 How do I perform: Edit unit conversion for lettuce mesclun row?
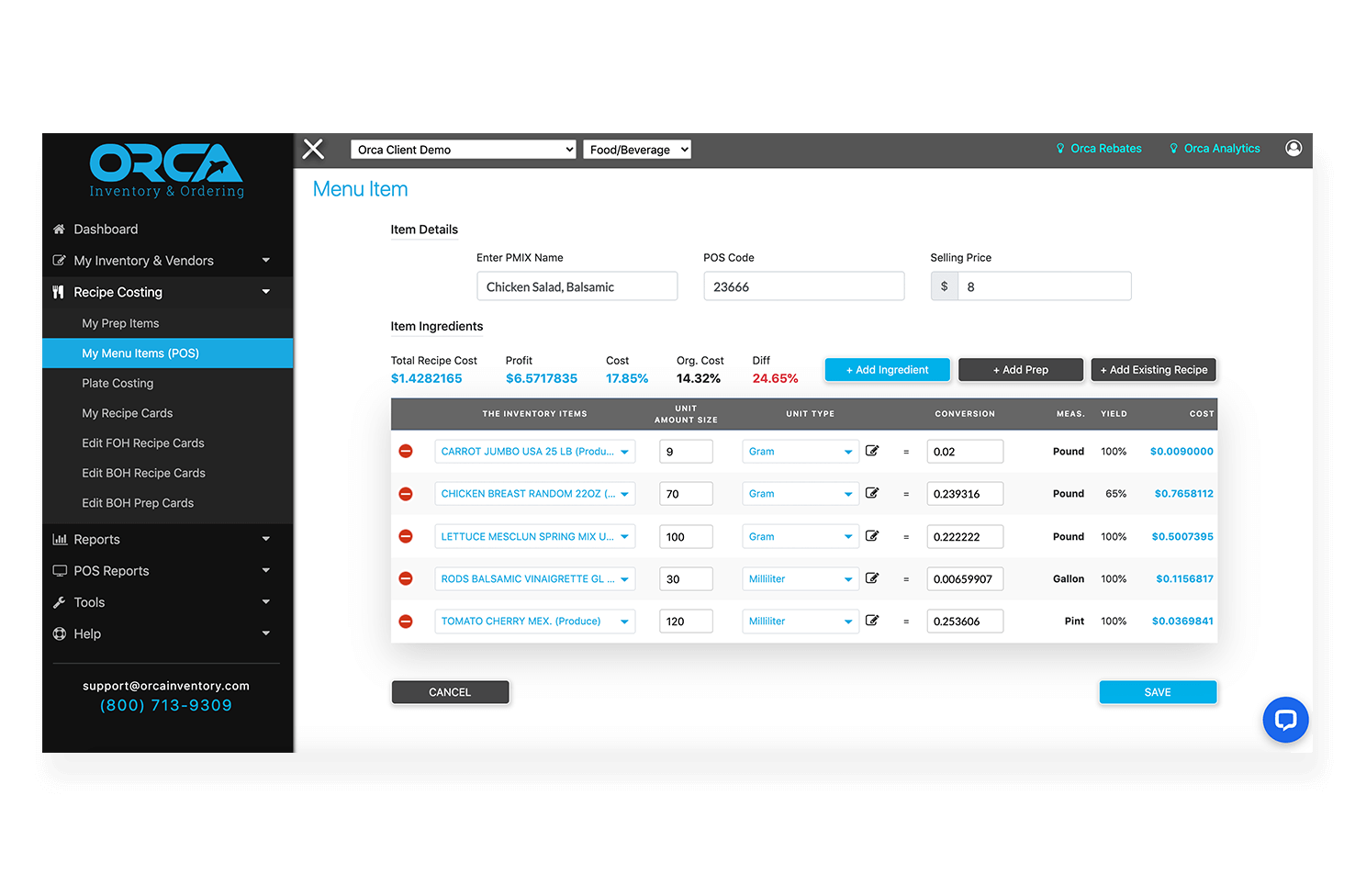click(872, 536)
